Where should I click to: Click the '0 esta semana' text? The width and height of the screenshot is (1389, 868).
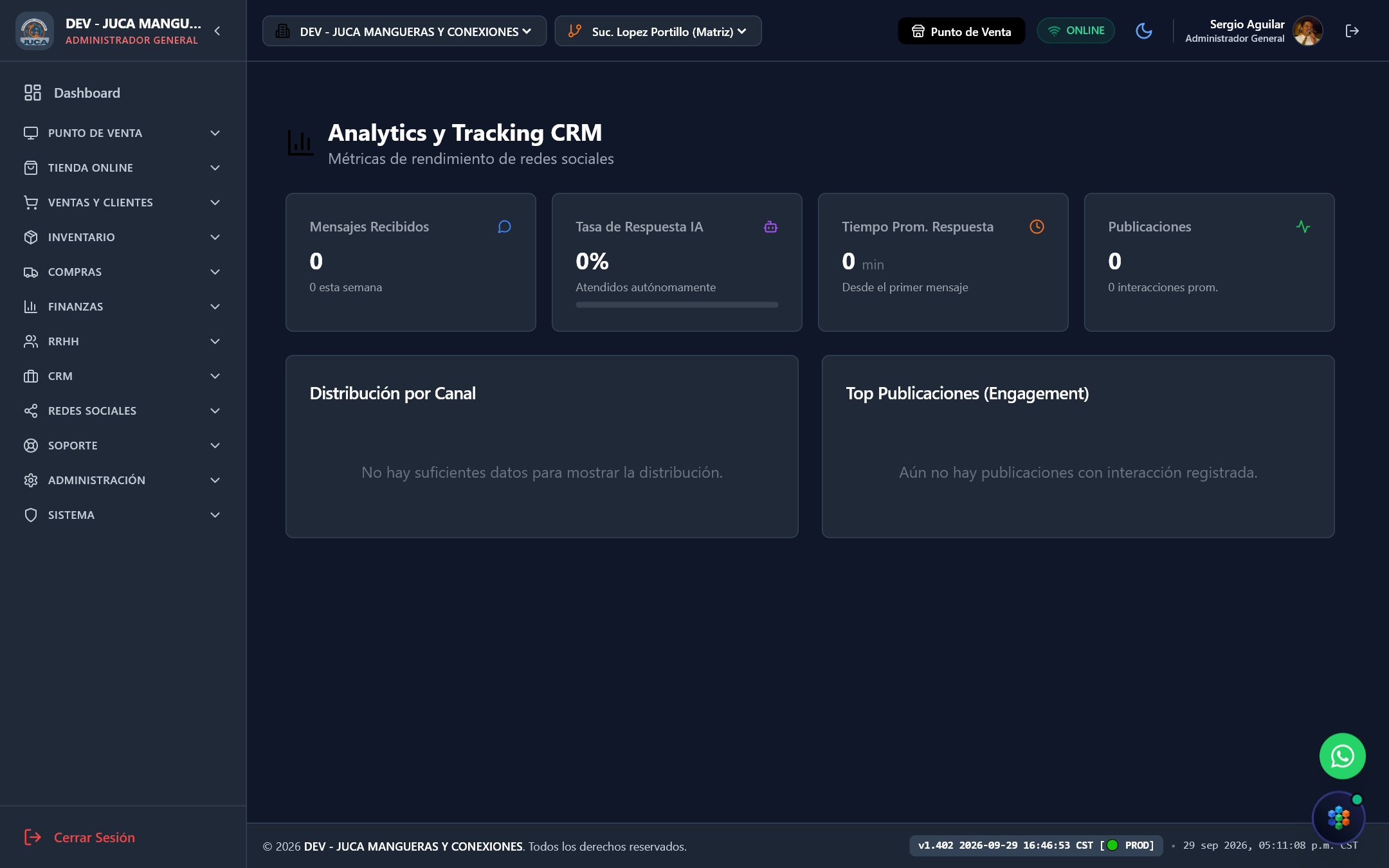point(346,287)
